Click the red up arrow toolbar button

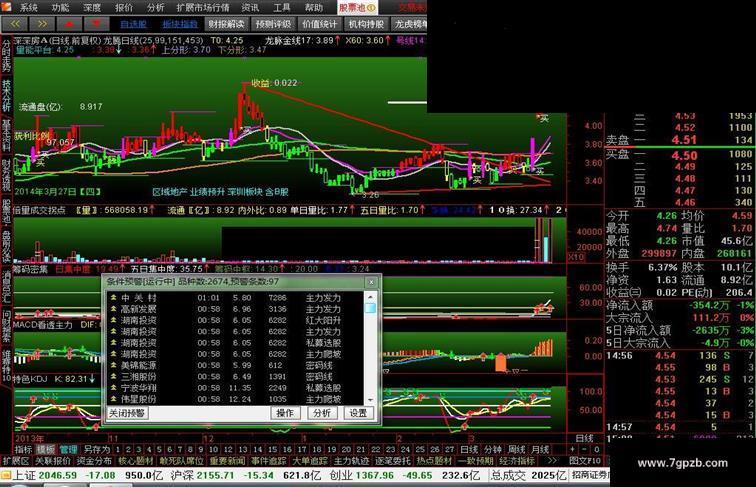click(x=69, y=24)
